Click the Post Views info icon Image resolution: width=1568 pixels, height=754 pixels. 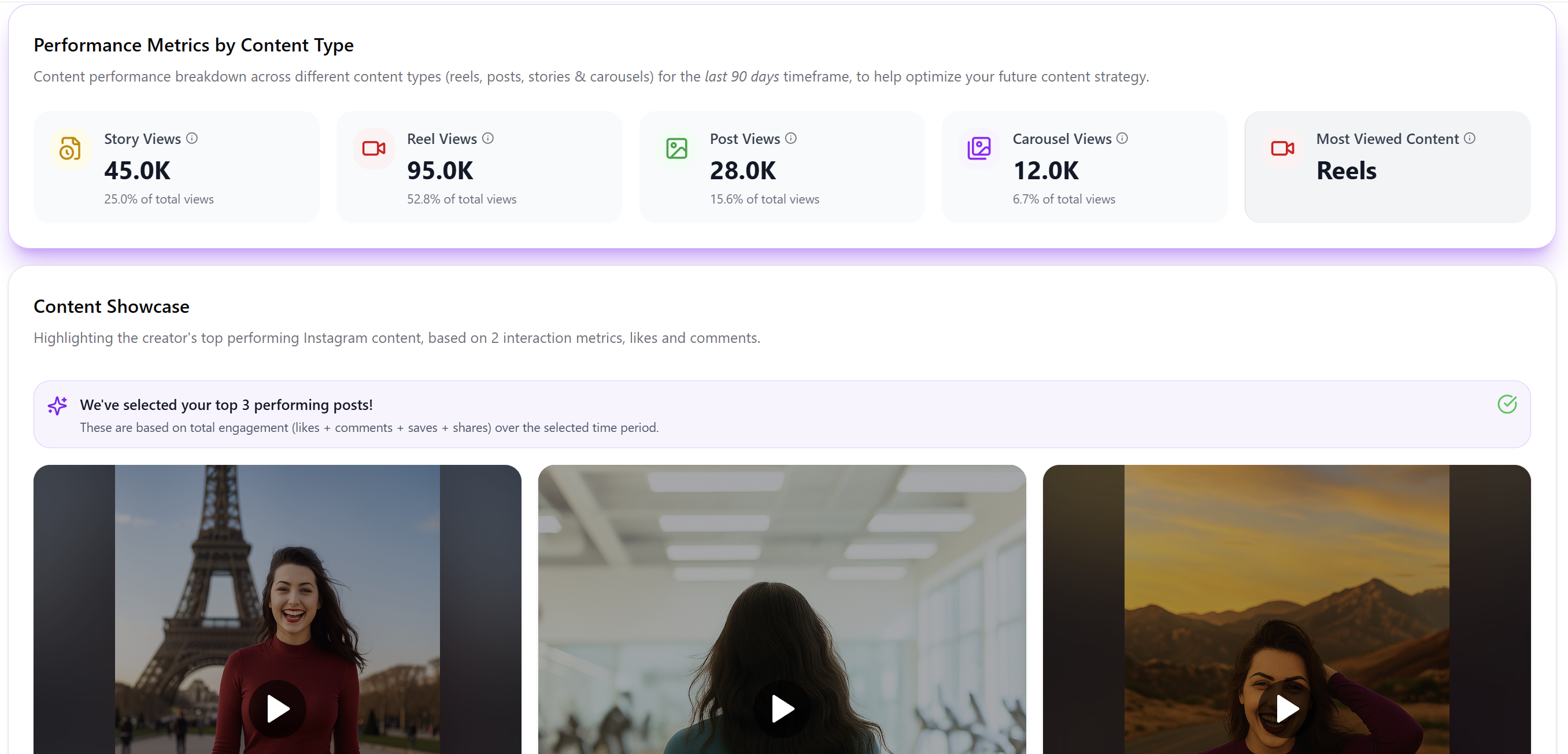790,138
